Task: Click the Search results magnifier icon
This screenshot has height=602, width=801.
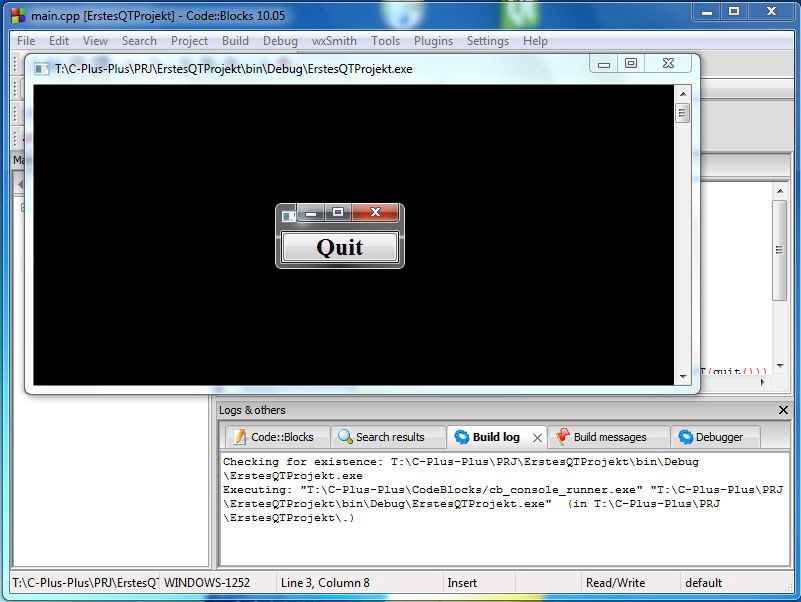Action: (x=345, y=436)
